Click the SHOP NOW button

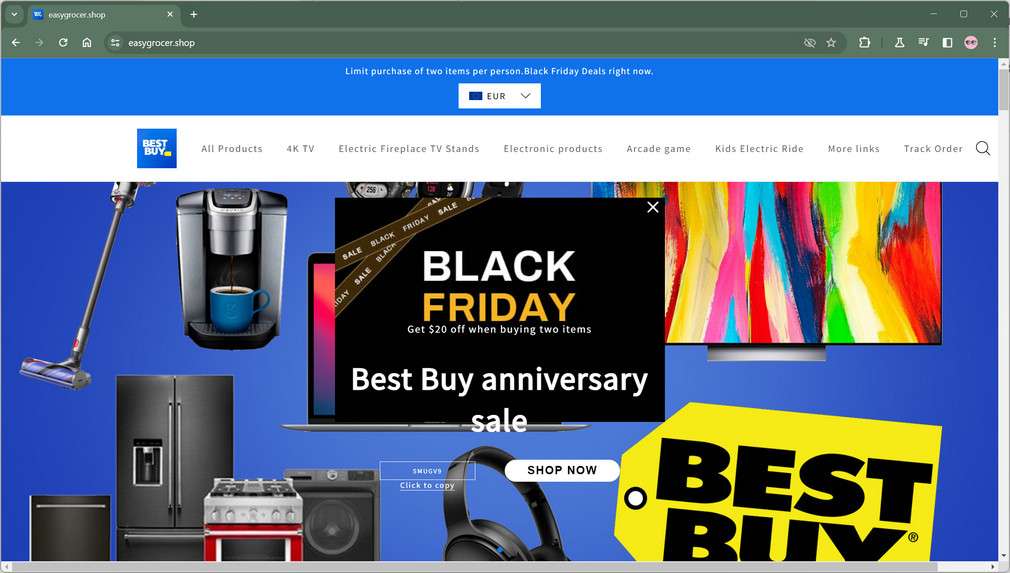tap(562, 470)
